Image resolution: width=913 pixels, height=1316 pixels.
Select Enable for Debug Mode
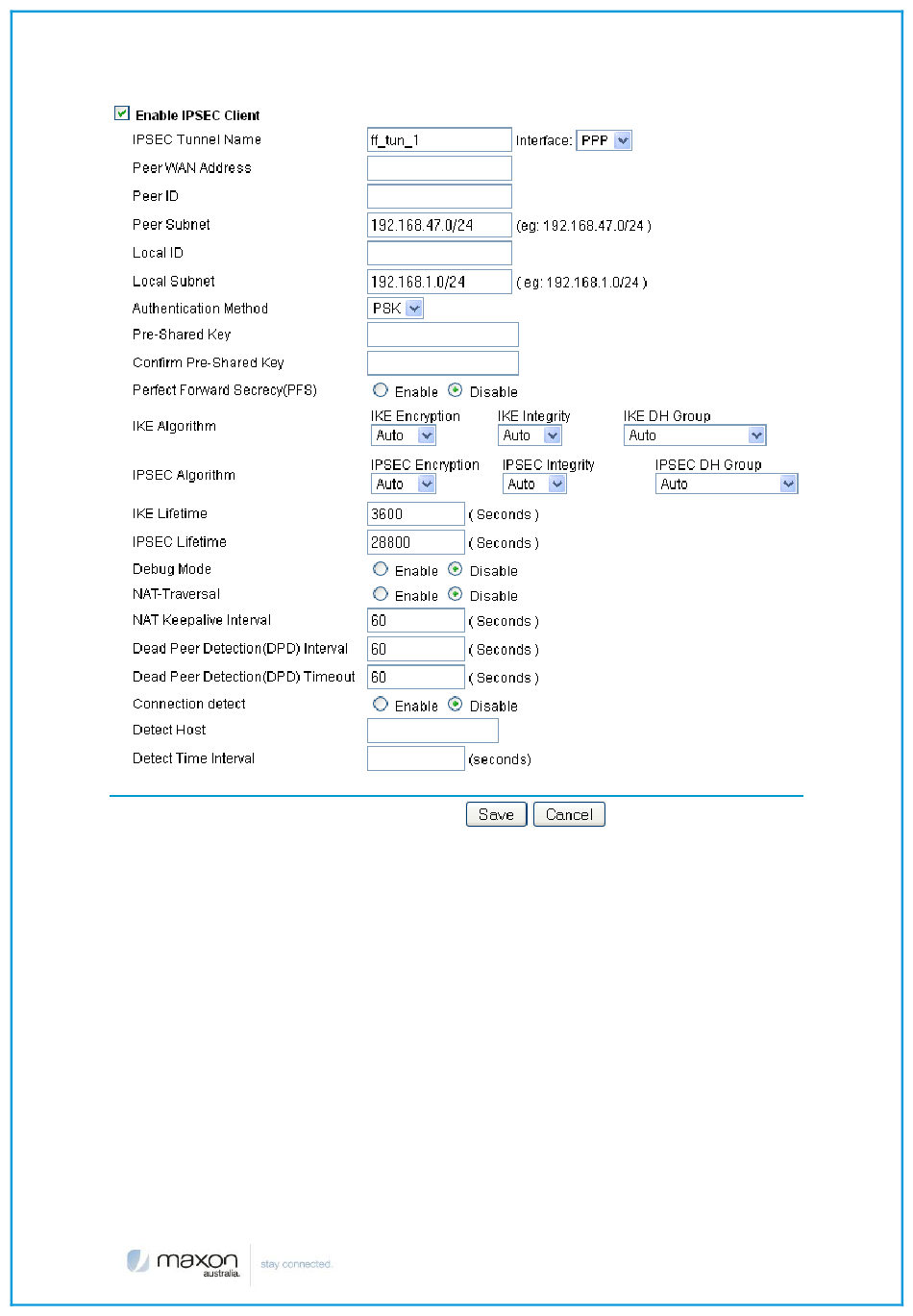(381, 569)
